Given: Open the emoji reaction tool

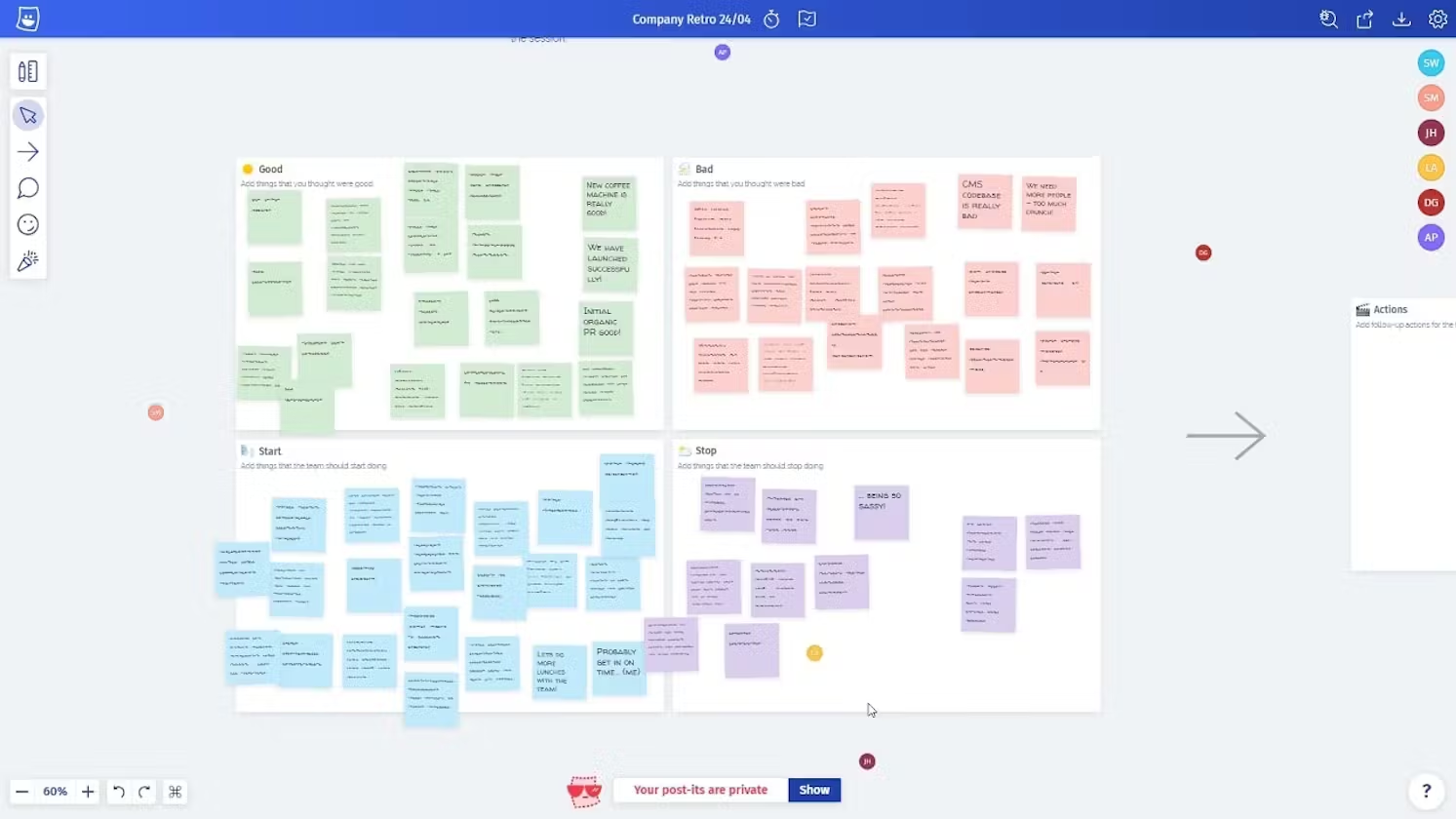Looking at the screenshot, I should (x=28, y=225).
